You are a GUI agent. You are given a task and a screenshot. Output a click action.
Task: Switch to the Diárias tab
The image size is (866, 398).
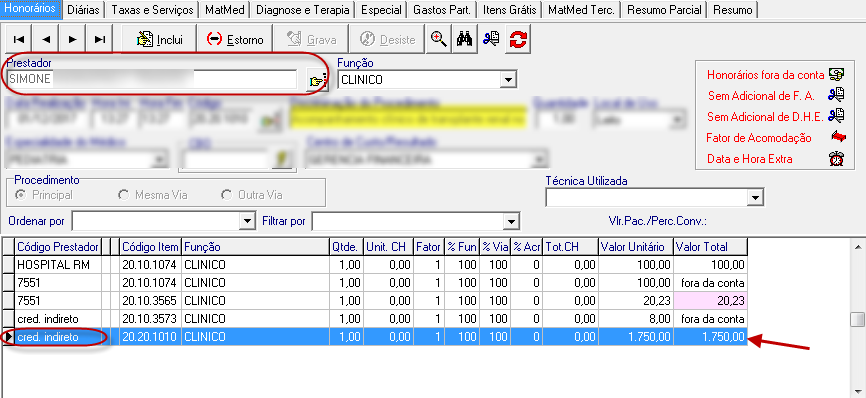pos(83,10)
